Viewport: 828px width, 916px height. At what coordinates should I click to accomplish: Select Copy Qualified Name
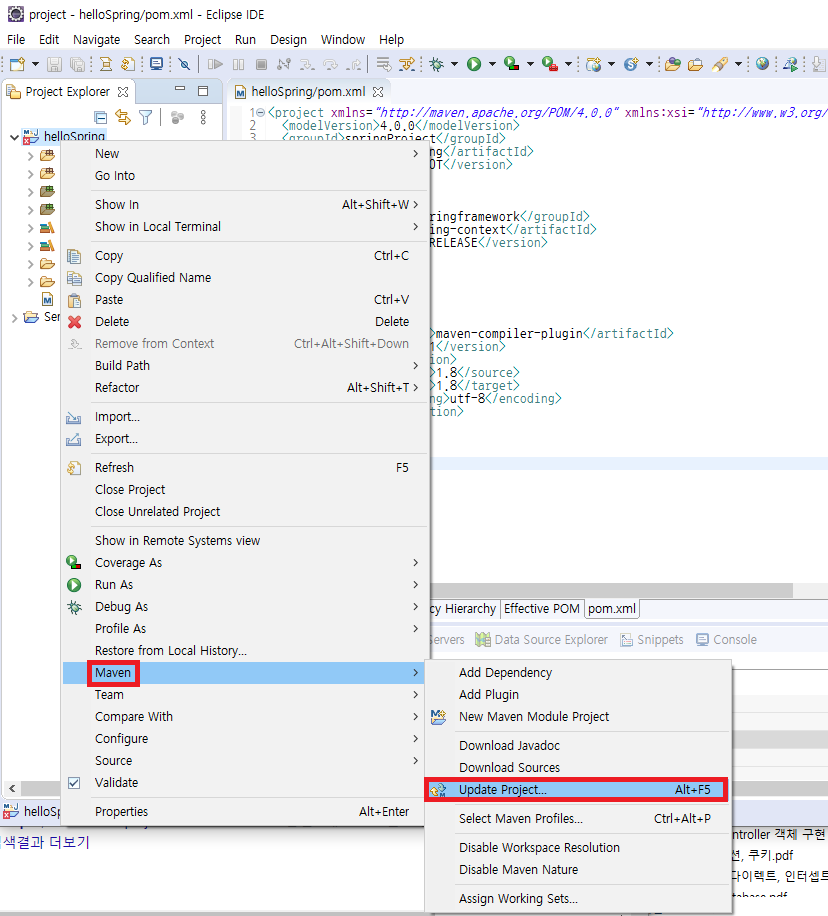tap(245, 277)
